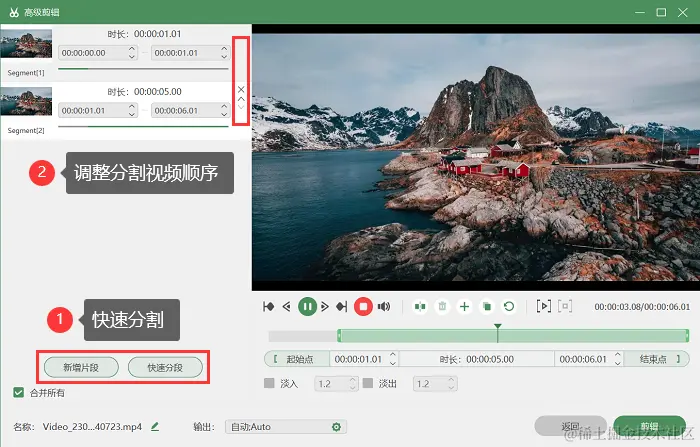
Task: Edit the file name with pencil icon
Action: [155, 426]
